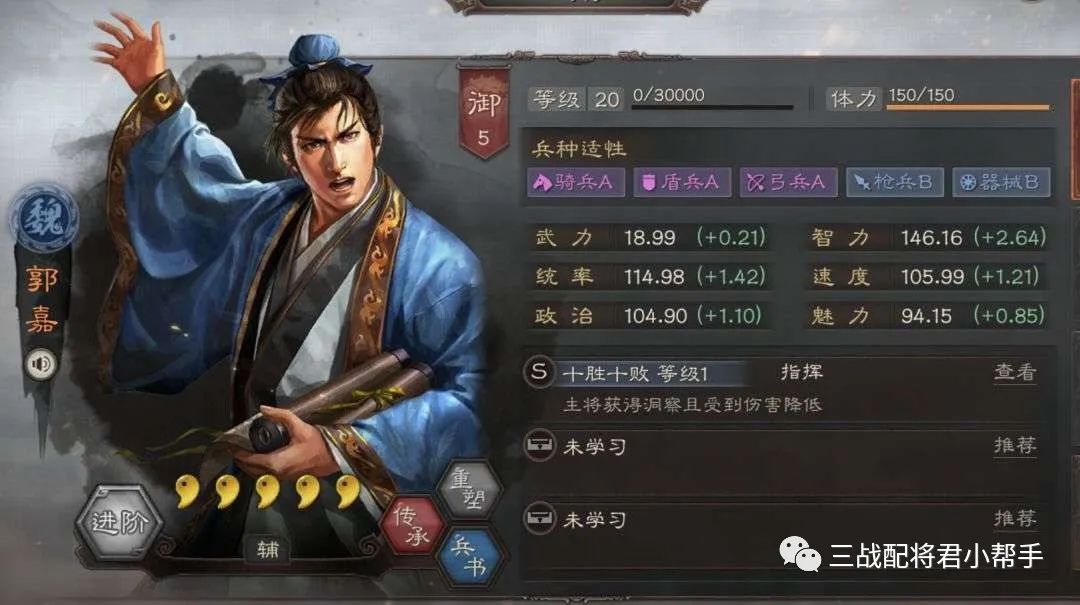Open the 传承 red hexagon icon

click(x=413, y=526)
